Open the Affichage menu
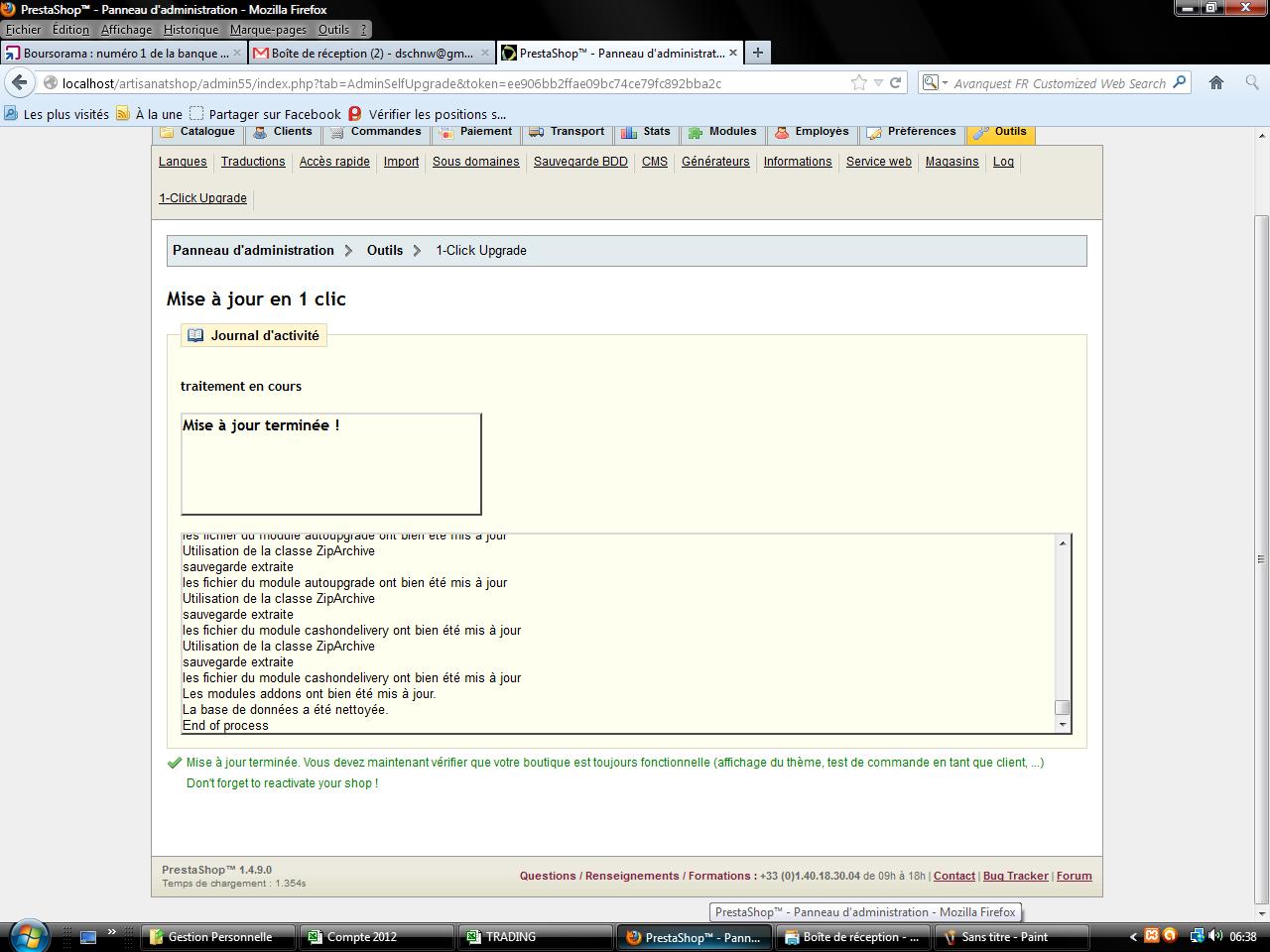1270x952 pixels. 126,30
